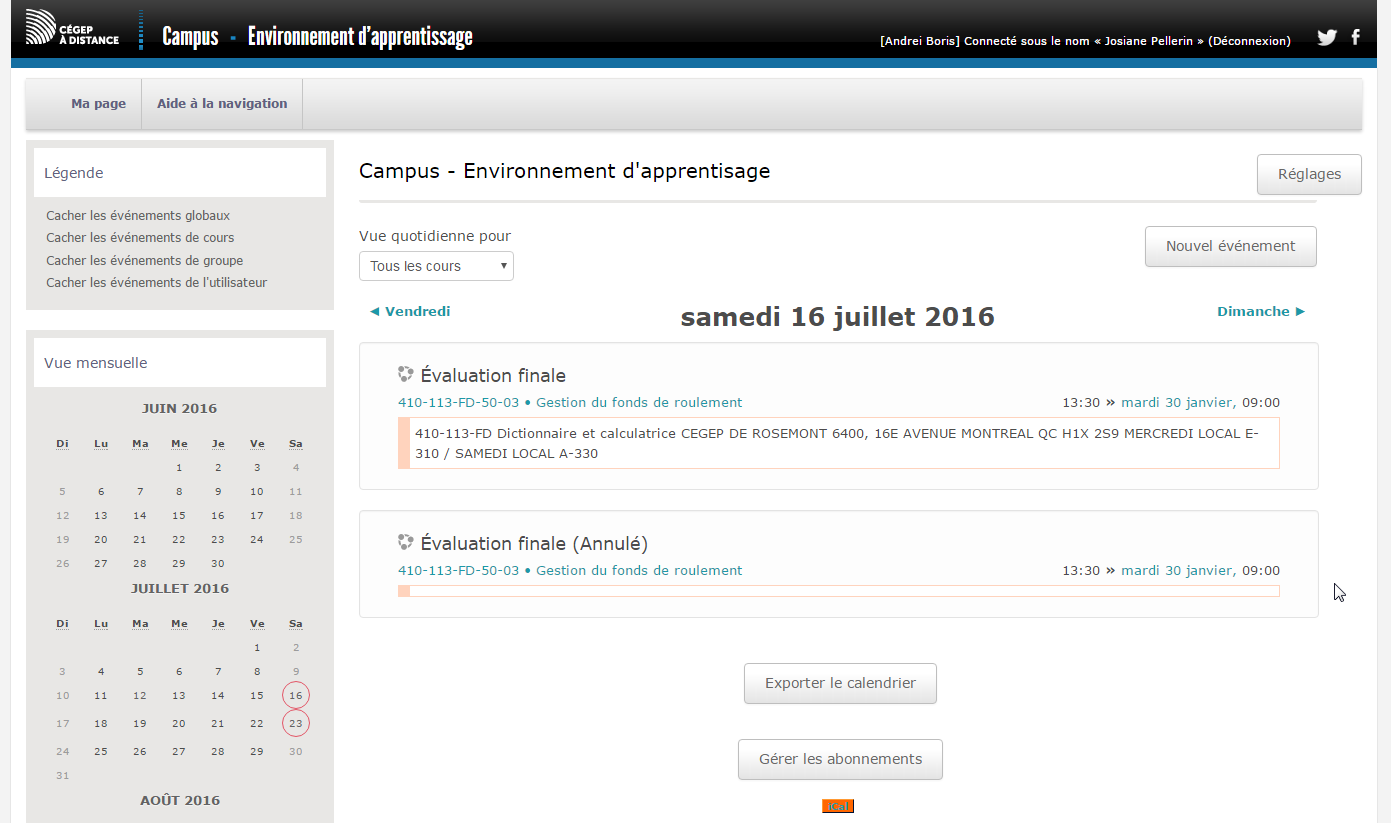
Task: Go to next day Dimanche
Action: tap(1260, 312)
